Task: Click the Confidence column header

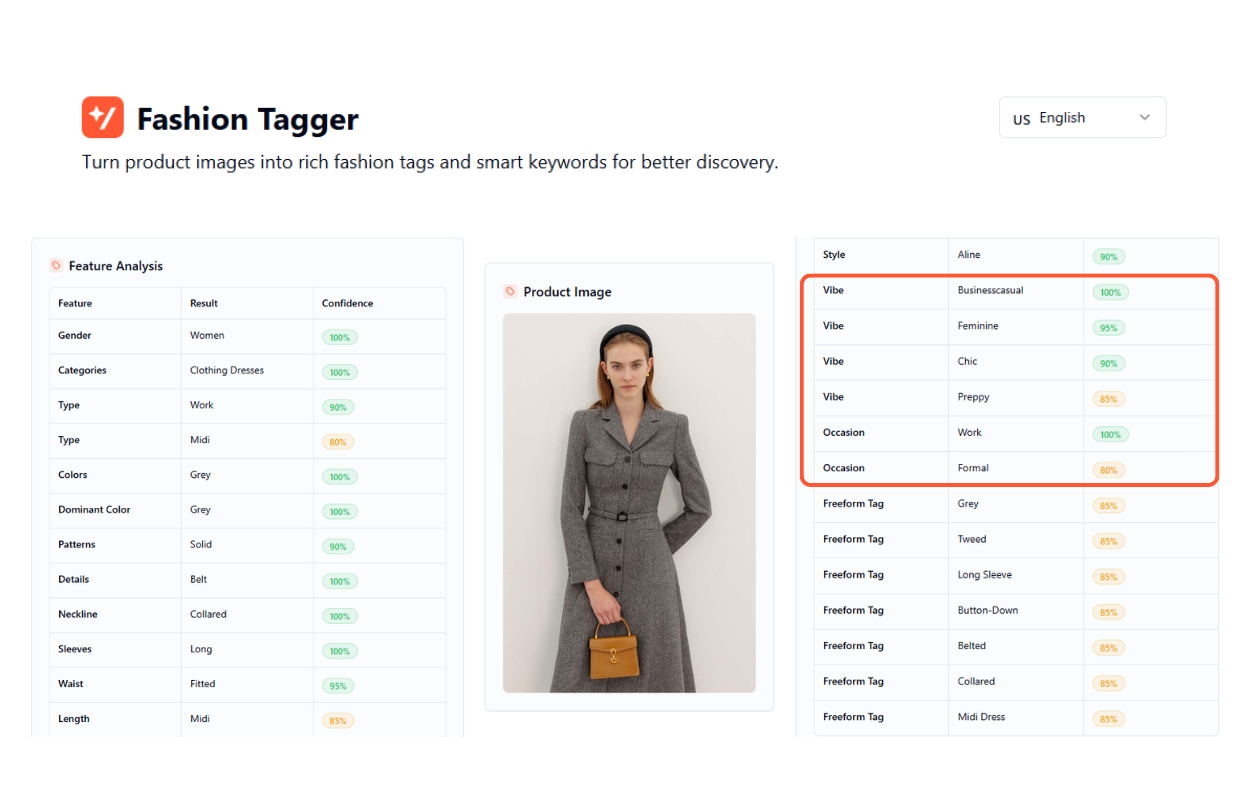Action: pyautogui.click(x=346, y=303)
